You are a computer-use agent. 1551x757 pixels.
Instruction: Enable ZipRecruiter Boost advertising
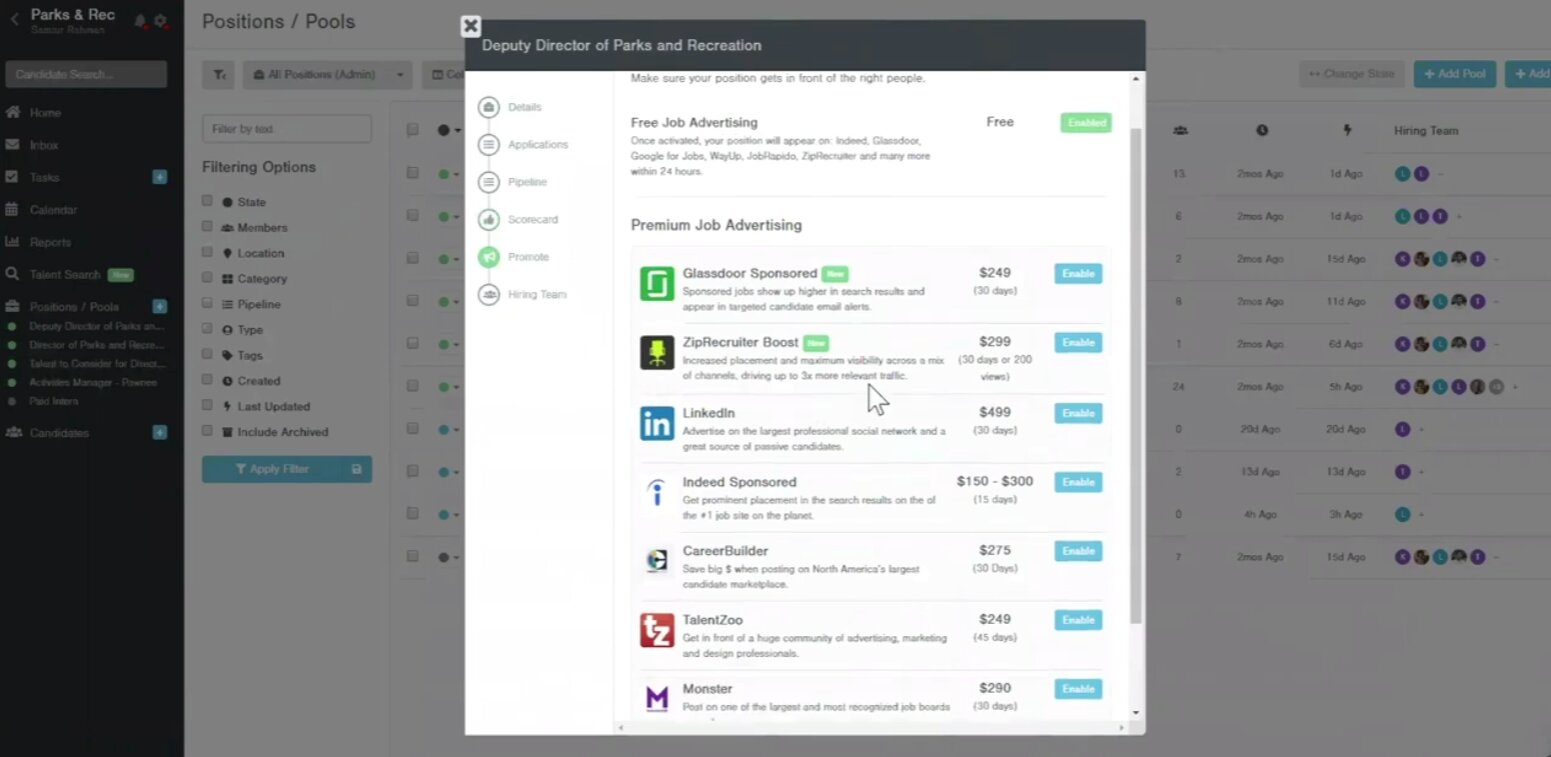tap(1078, 343)
